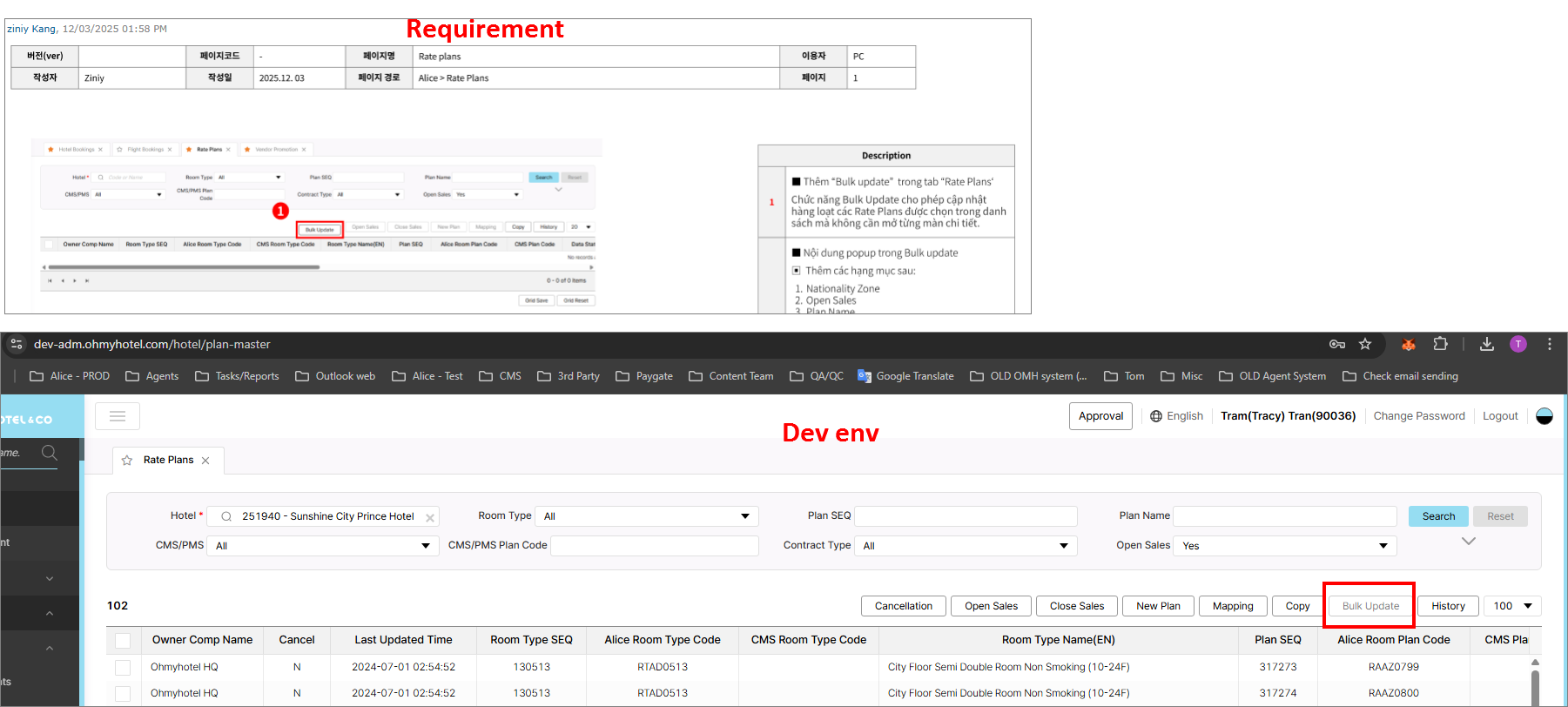
Task: Click the Bulk Update button
Action: [1370, 606]
